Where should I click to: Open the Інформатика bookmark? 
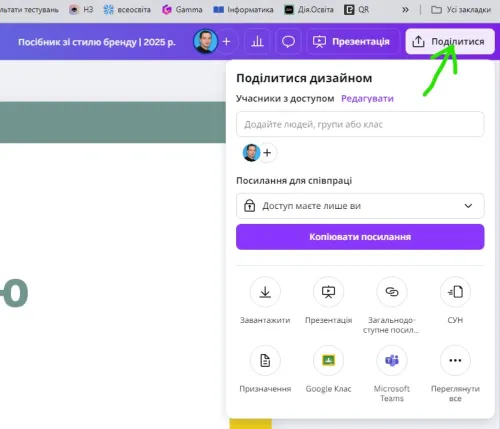click(x=243, y=10)
